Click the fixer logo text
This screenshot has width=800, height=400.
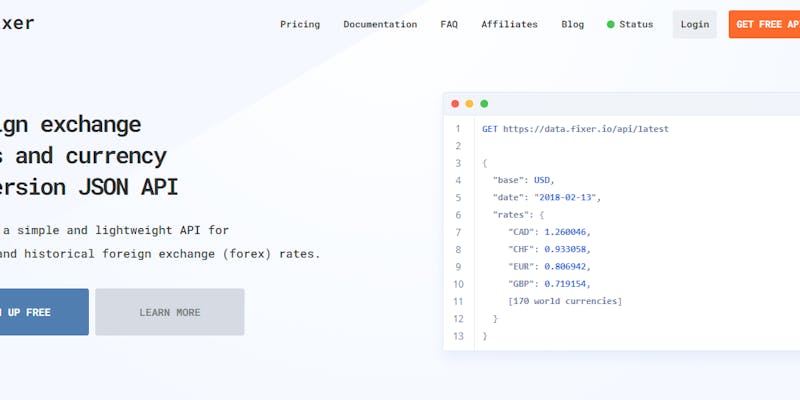tap(17, 23)
